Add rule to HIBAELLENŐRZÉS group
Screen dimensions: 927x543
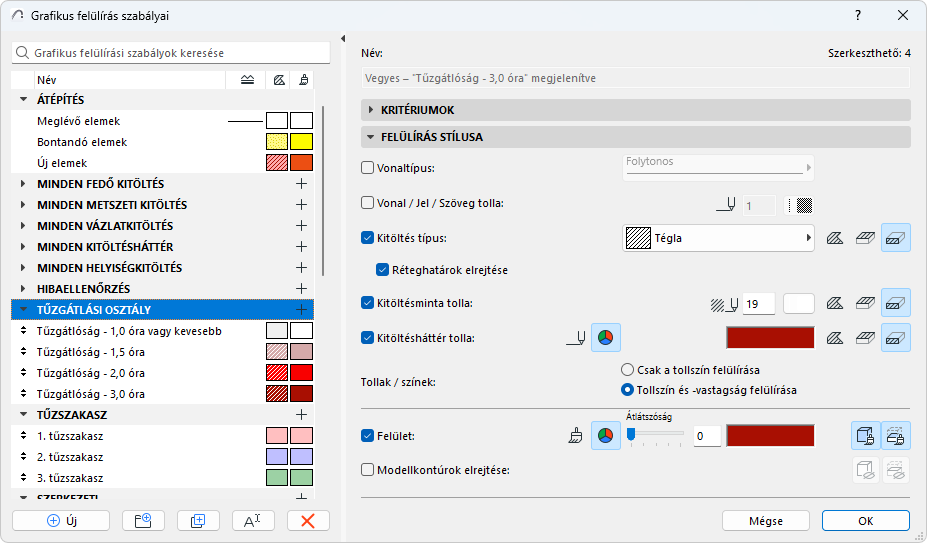point(302,289)
